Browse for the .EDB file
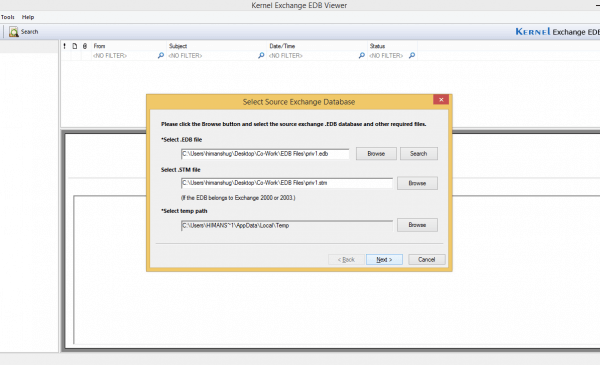Screen dimensions: 600x365 pyautogui.click(x=376, y=153)
